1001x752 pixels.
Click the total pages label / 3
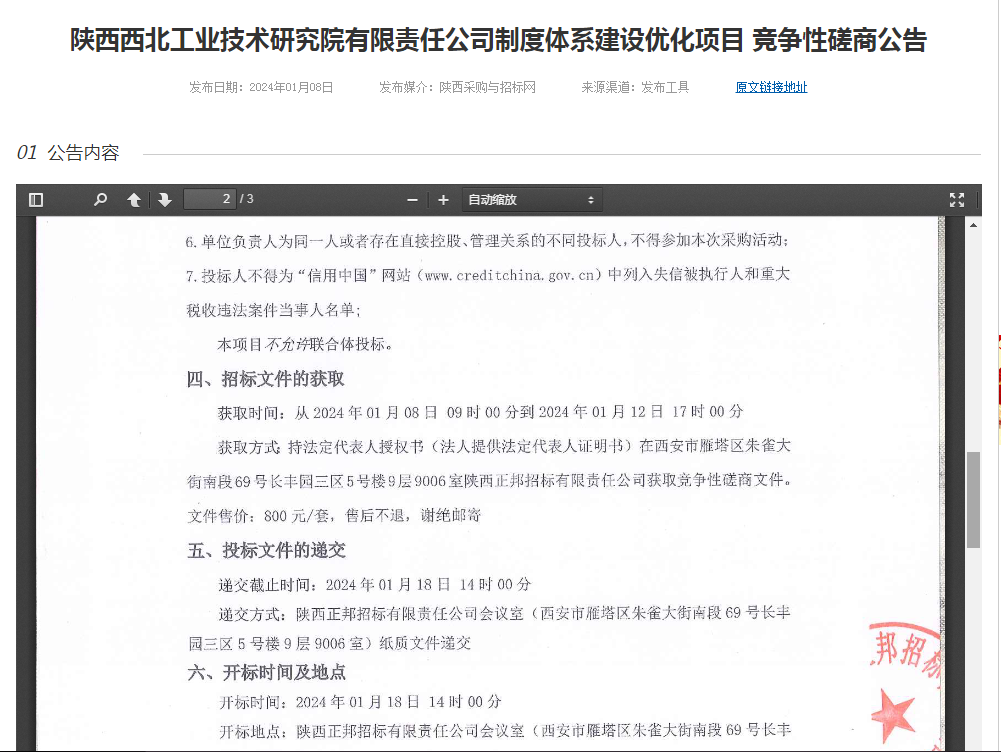(247, 199)
